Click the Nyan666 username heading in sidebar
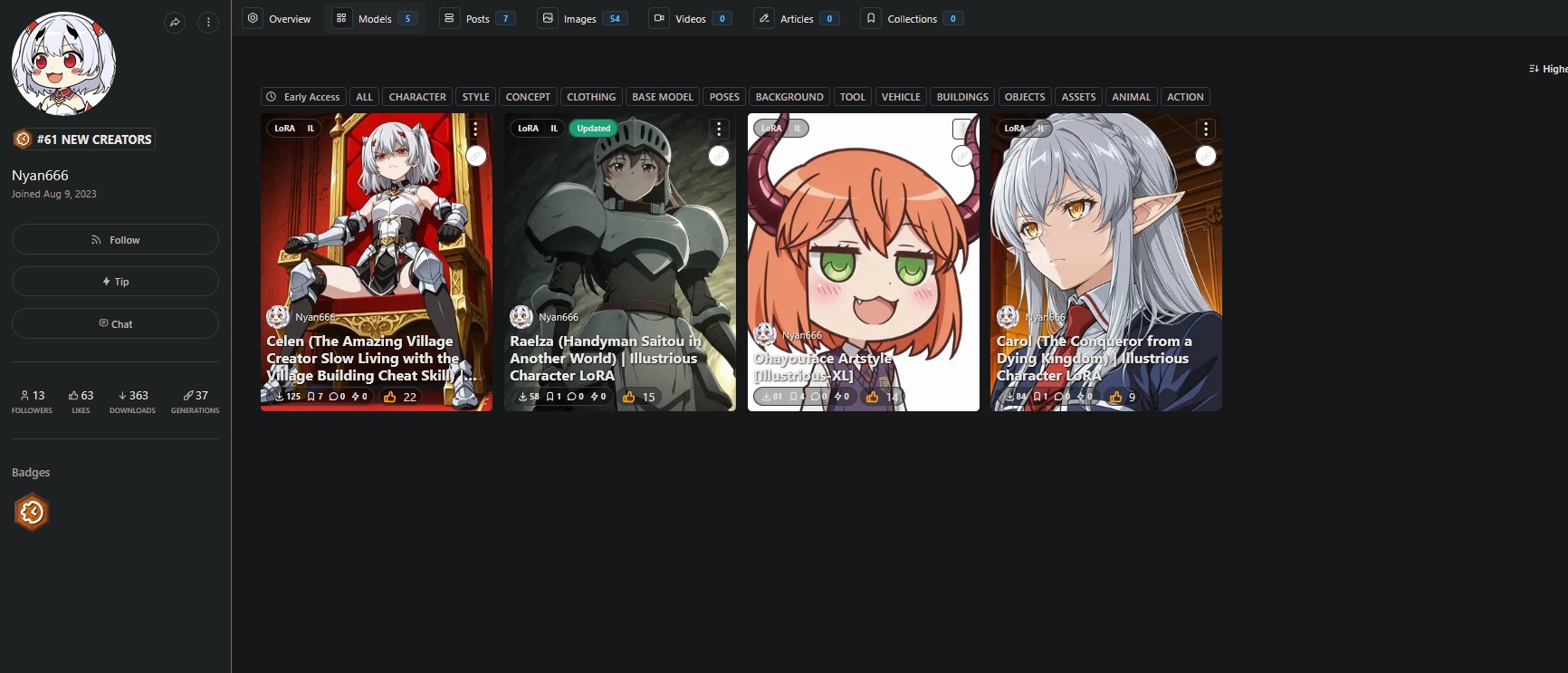This screenshot has width=1568, height=673. click(x=40, y=176)
